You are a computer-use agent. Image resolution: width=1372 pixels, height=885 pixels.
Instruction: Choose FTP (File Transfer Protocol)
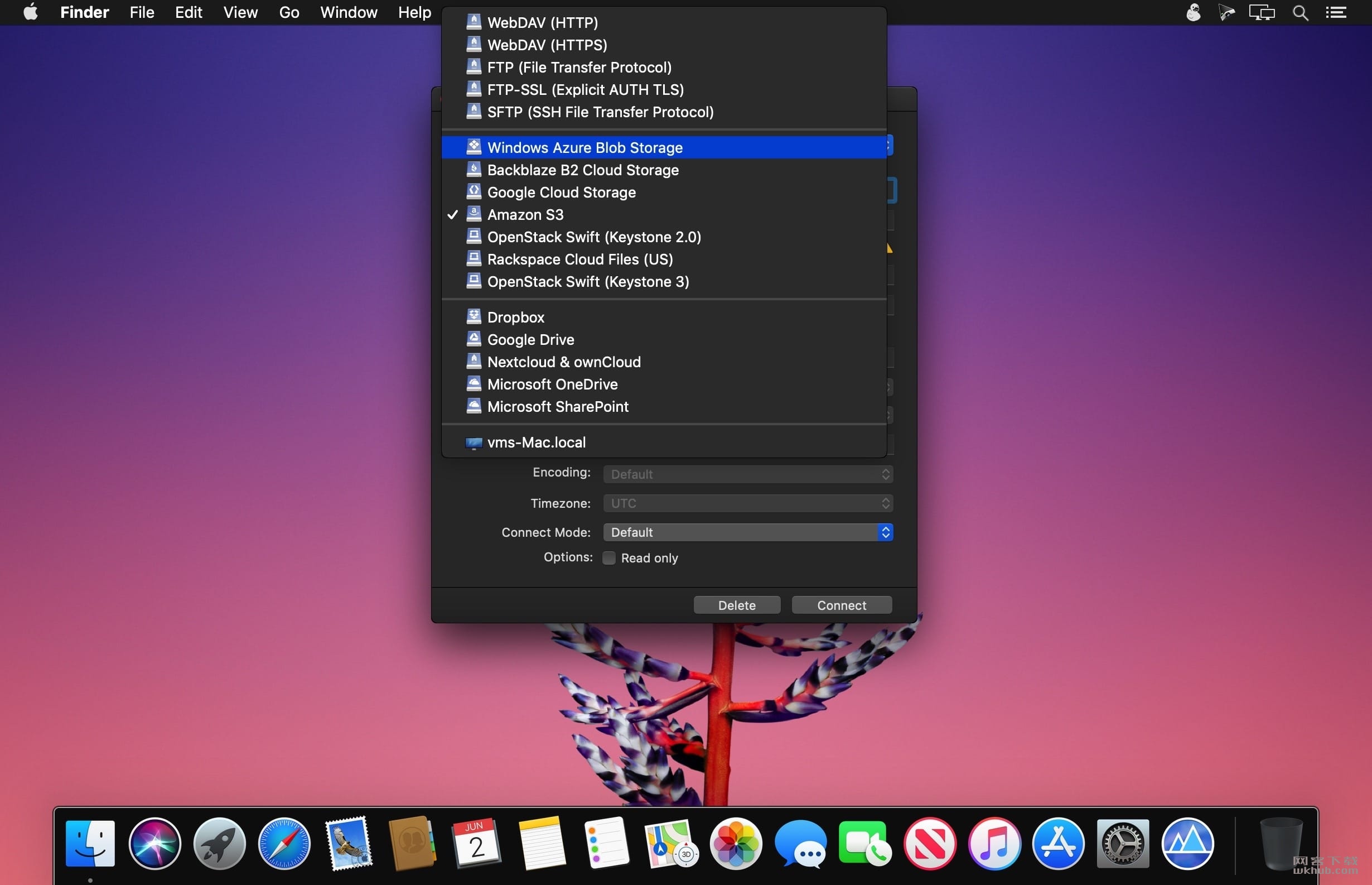coord(664,67)
